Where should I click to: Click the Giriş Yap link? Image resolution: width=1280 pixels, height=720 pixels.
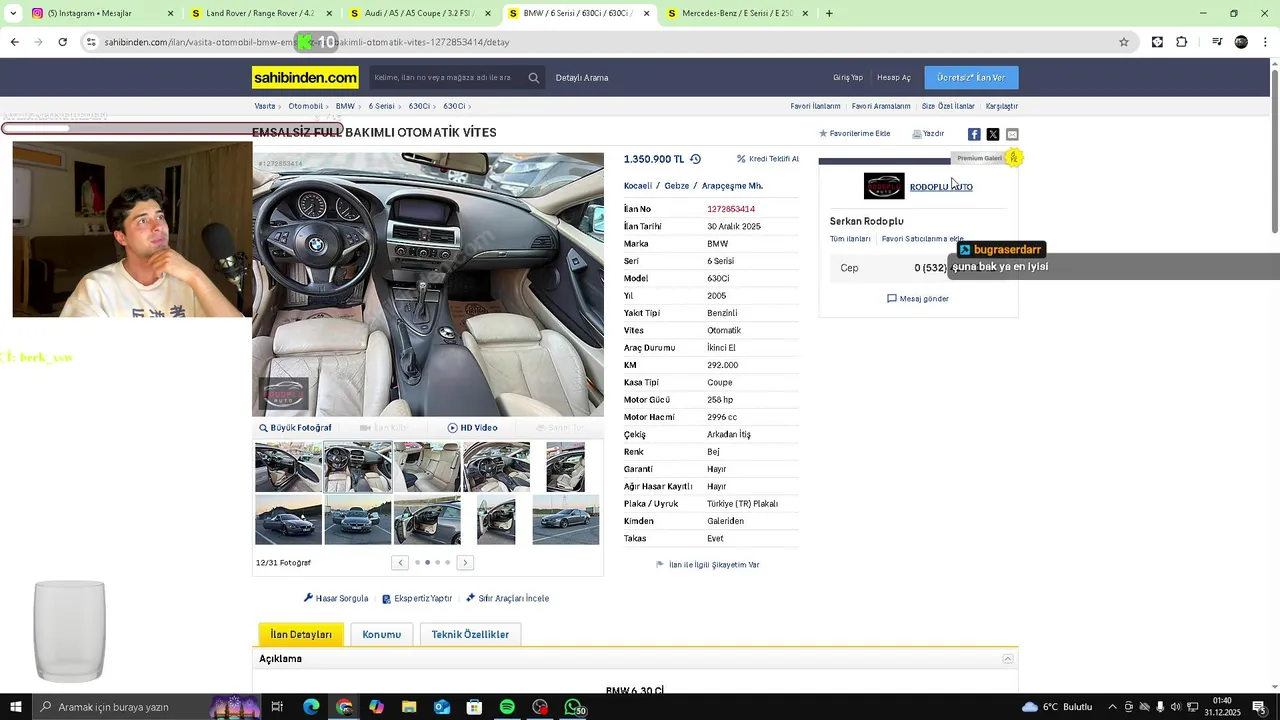[848, 78]
